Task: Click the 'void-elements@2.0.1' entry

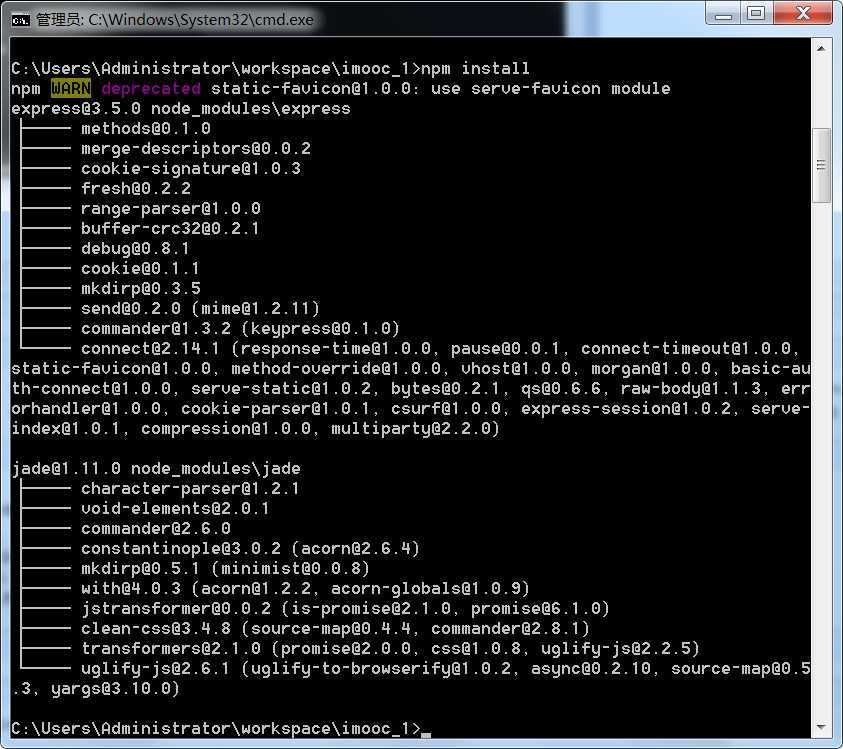Action: (175, 508)
